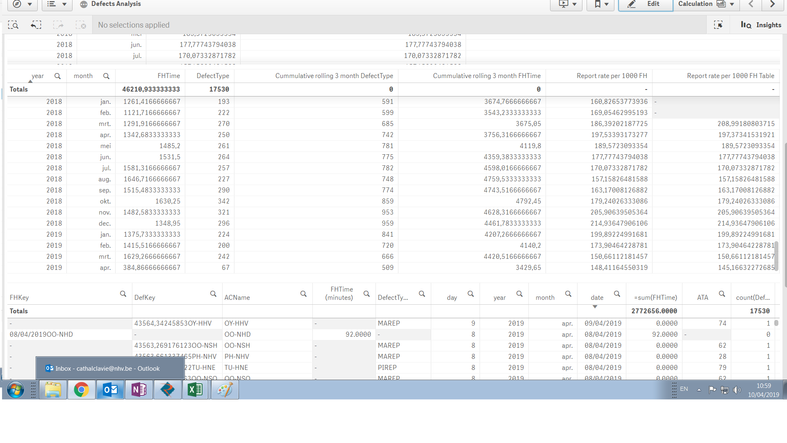Screen dimensions: 787x443
Task: Search the FHTime (minutes) column
Action: coord(366,294)
